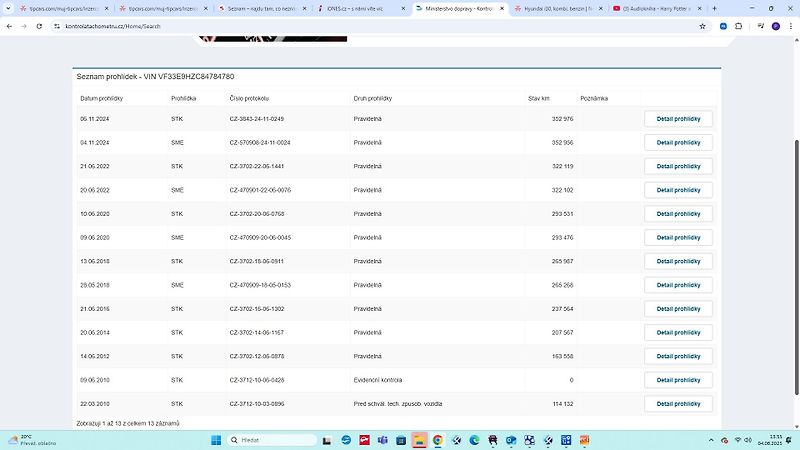800x450 pixels.
Task: Open the Chrome extensions puzzle icon
Action: coord(738,26)
